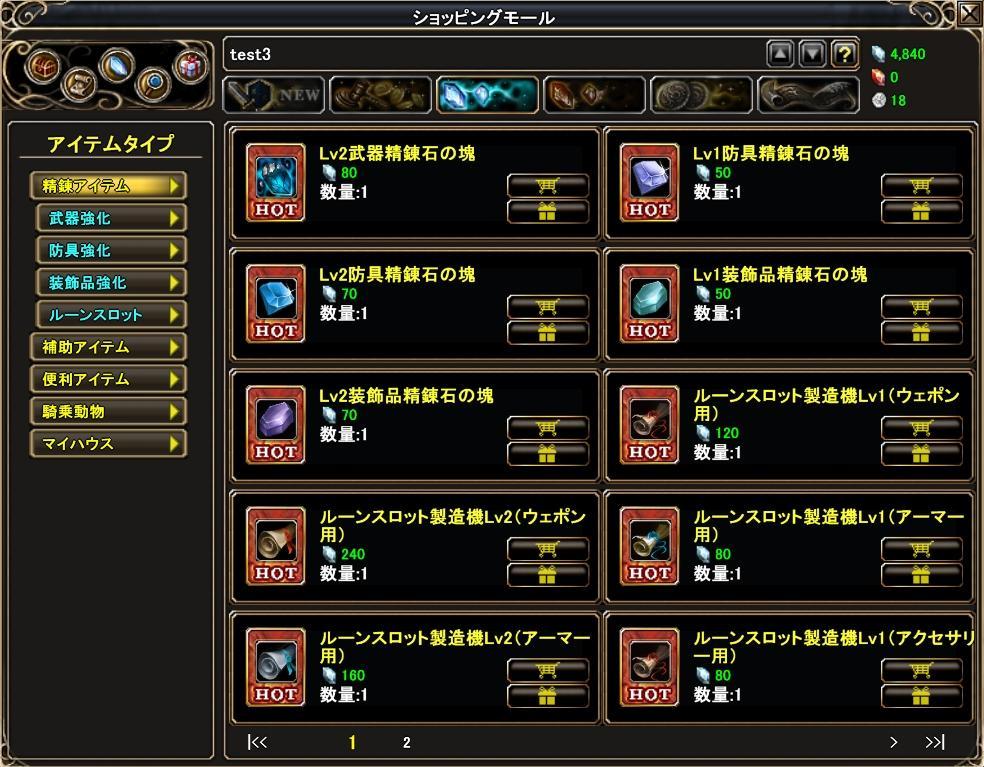
Task: Open the gift box icon in top-left panel
Action: [x=189, y=65]
